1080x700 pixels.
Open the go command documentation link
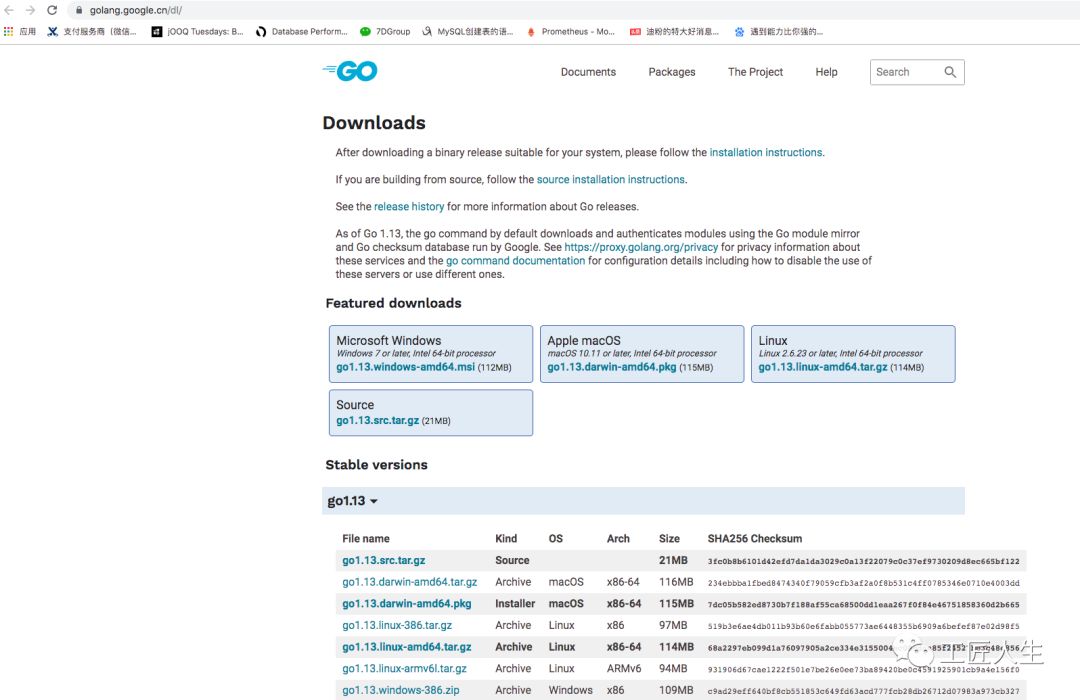(516, 260)
